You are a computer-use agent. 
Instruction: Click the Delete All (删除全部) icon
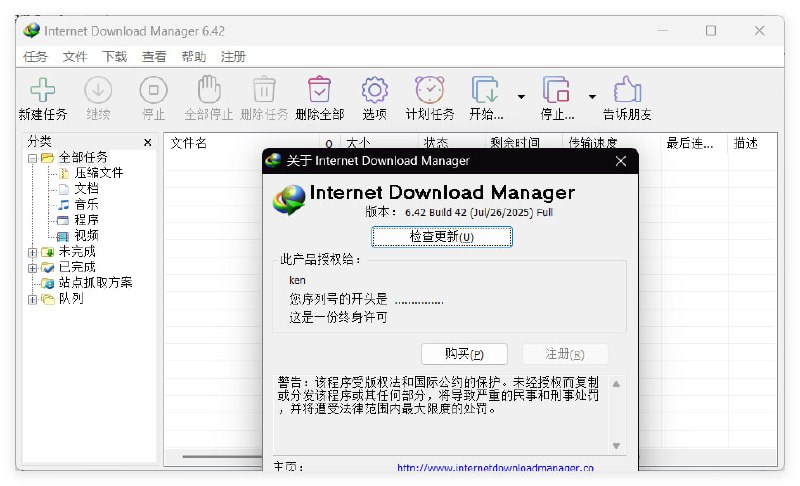coord(319,89)
